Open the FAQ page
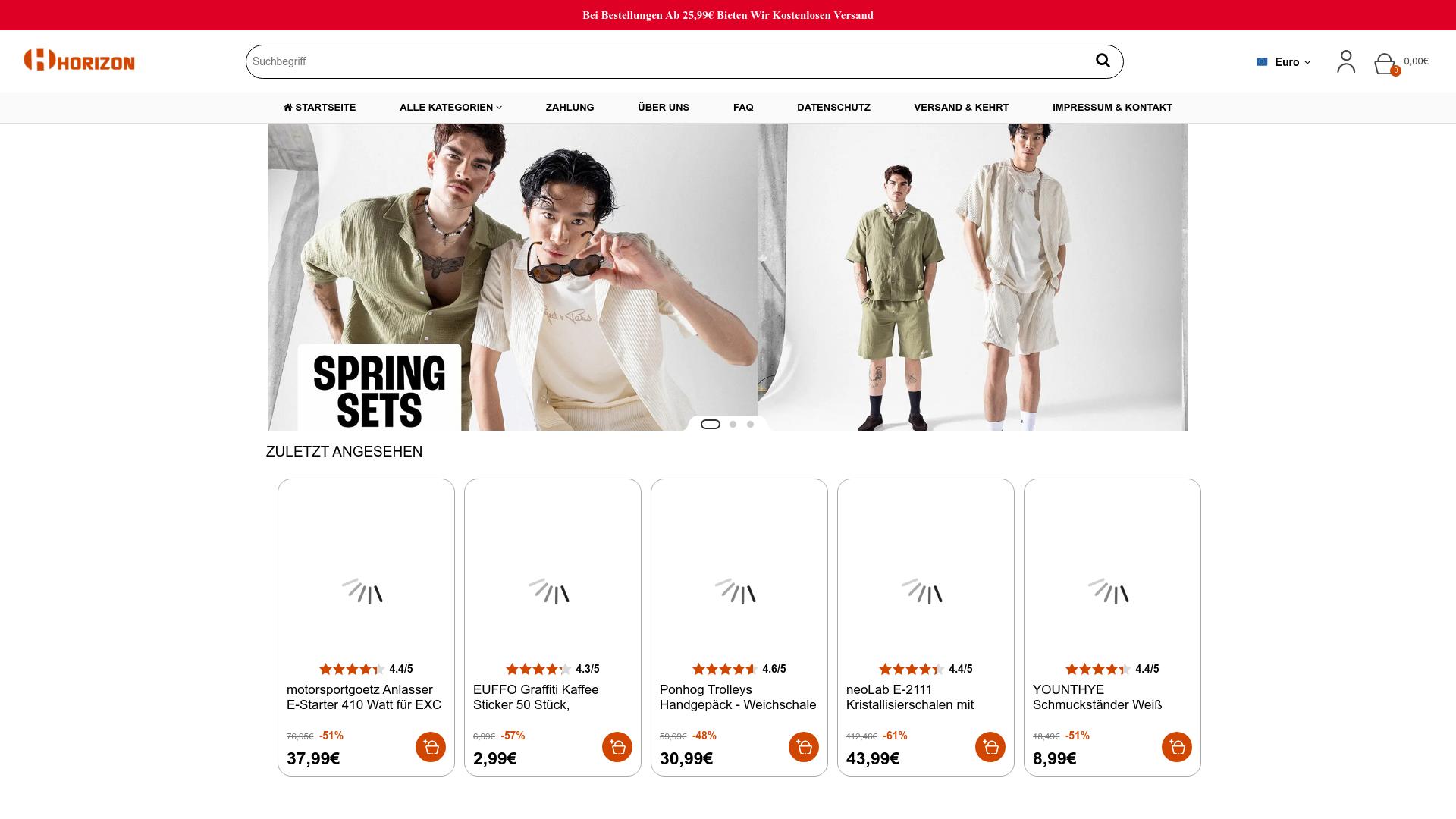The width and height of the screenshot is (1456, 819). click(743, 107)
